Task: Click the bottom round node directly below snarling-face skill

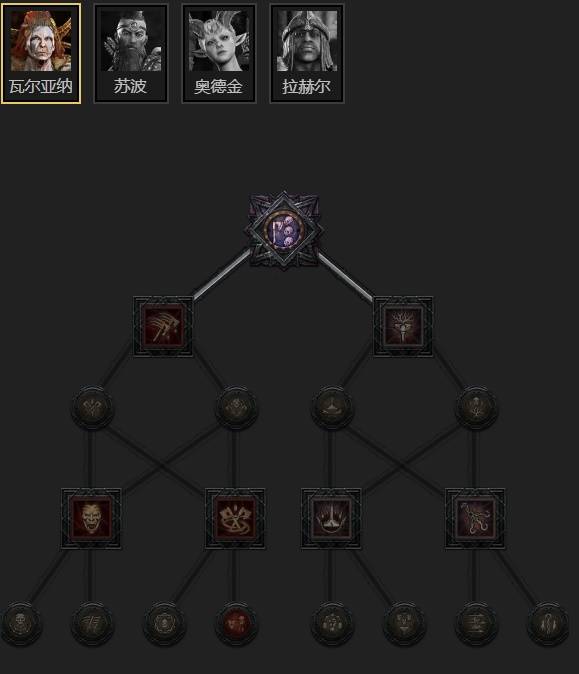Action: click(92, 623)
